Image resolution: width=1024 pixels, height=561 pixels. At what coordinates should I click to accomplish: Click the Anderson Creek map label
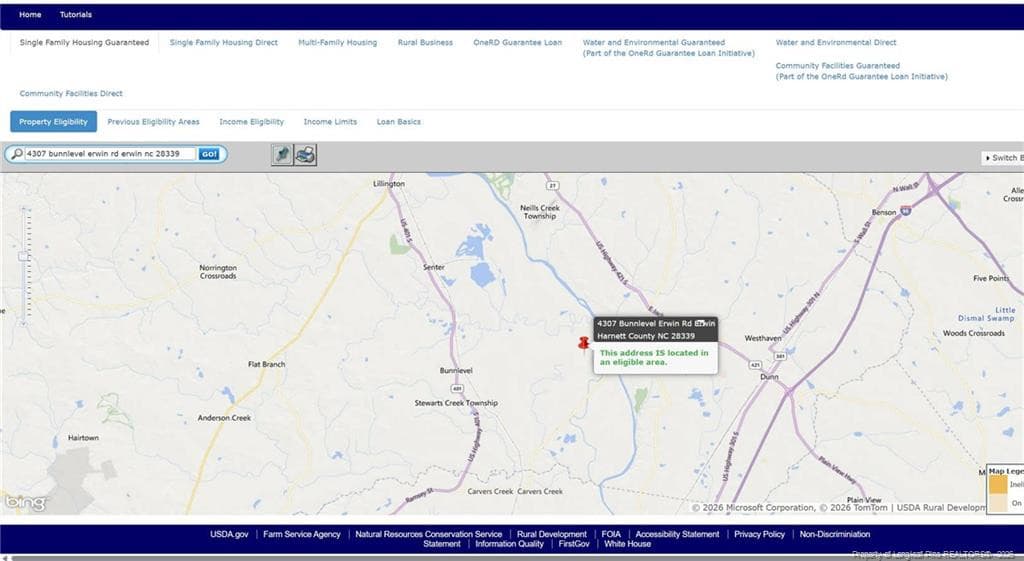click(224, 417)
